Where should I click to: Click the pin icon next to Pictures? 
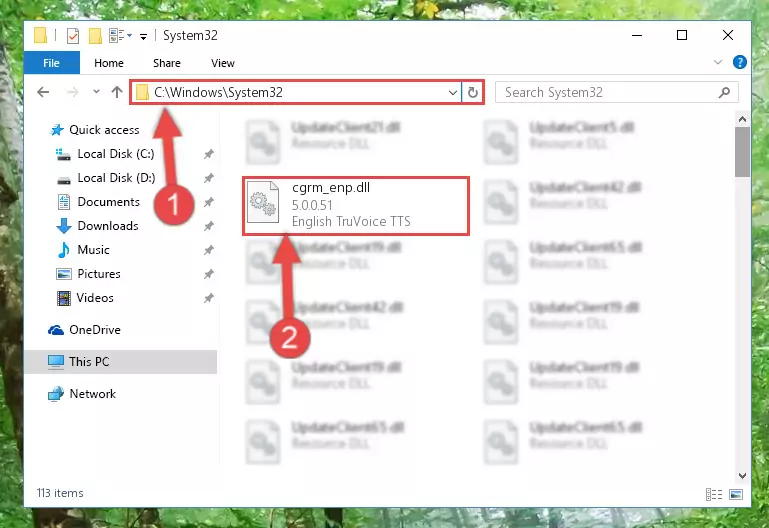[x=209, y=274]
